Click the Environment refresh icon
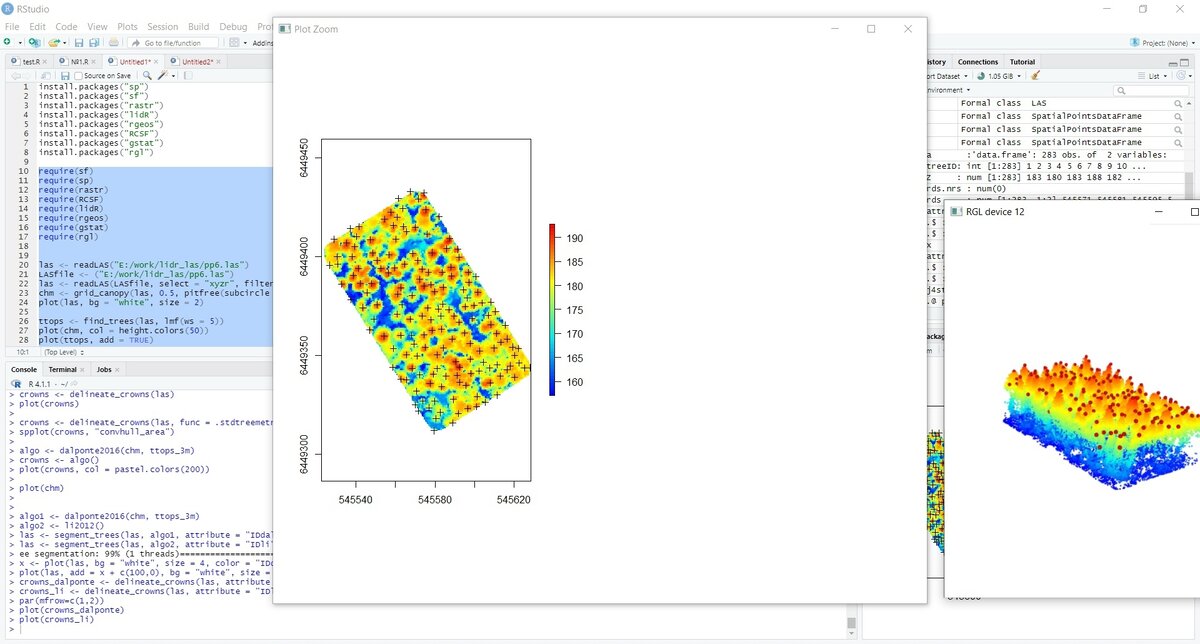This screenshot has width=1200, height=644. 1183,76
